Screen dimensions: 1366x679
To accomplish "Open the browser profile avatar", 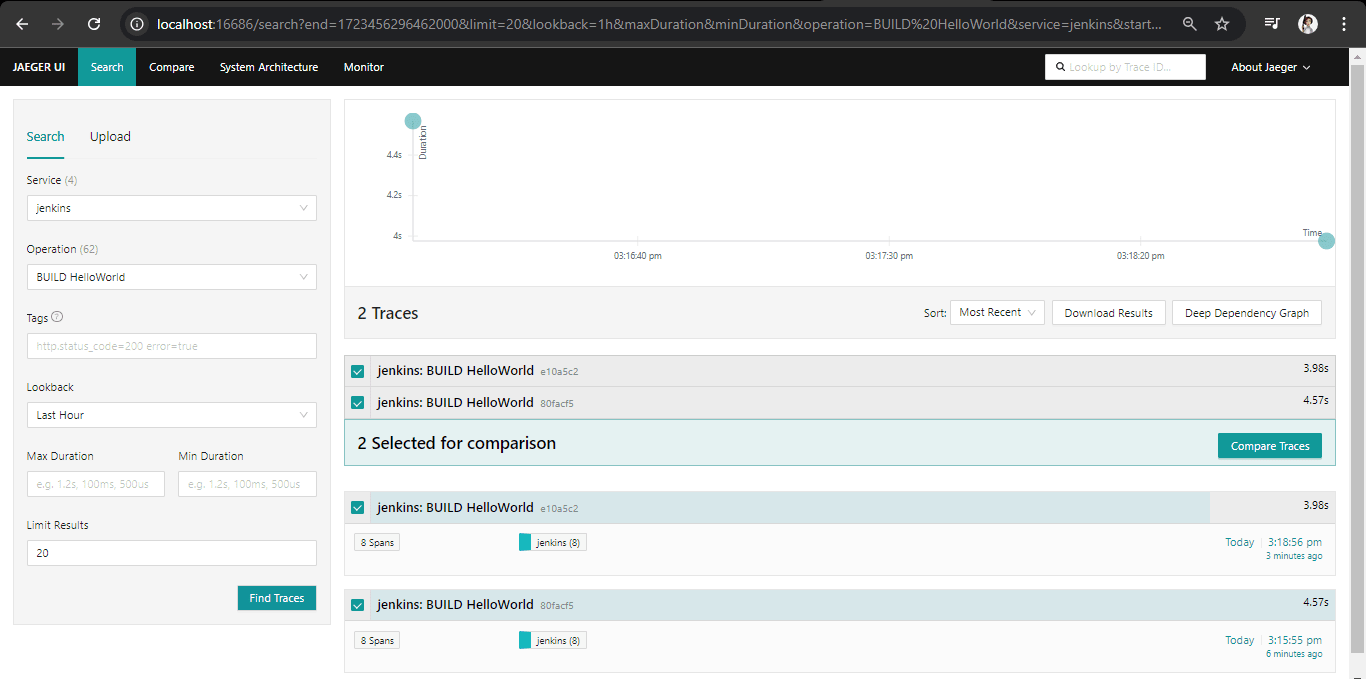I will (x=1308, y=24).
